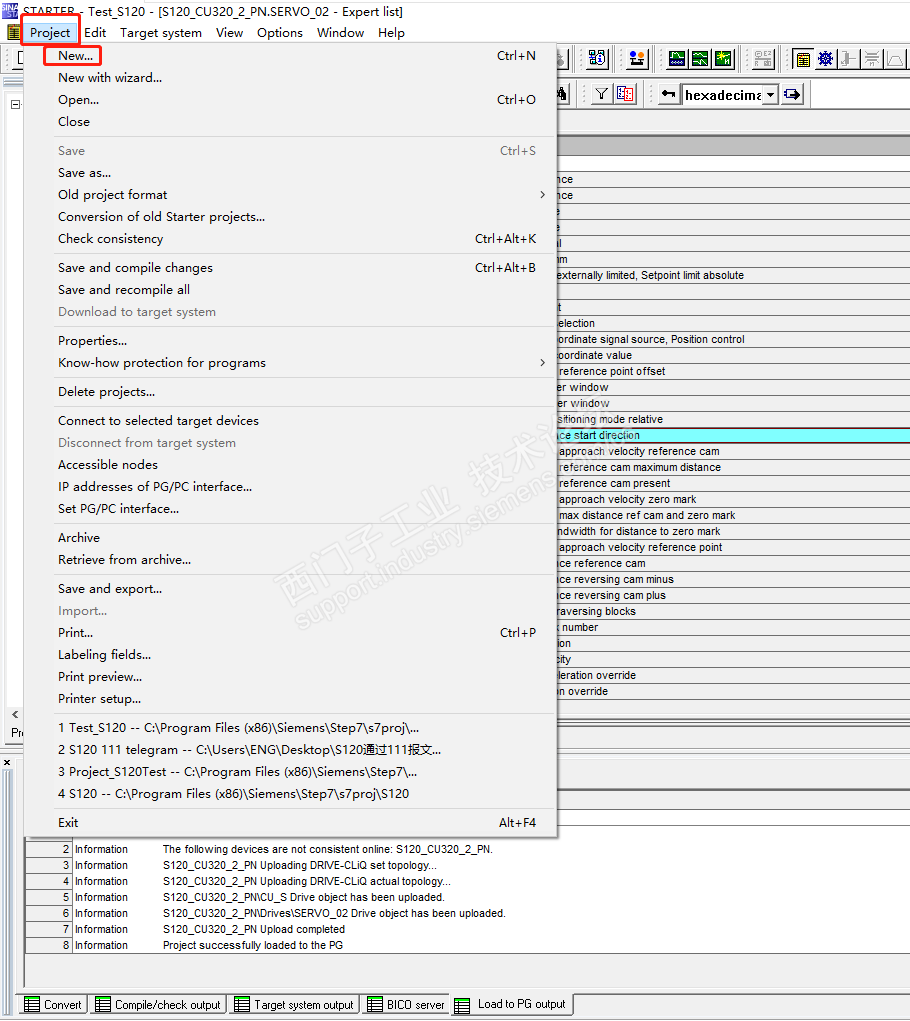Open recent project 3 Project_S120Test
Screen dimensions: 910x1021
pos(238,772)
